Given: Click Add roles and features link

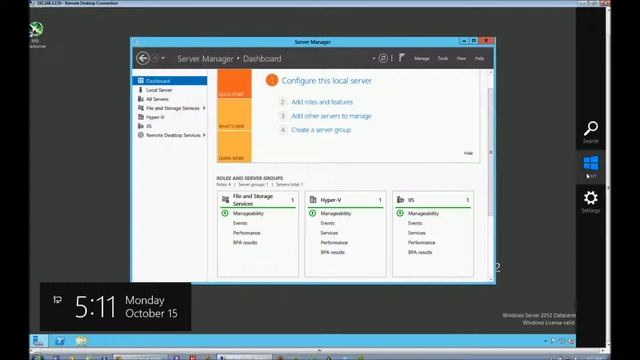Looking at the screenshot, I should 322,102.
